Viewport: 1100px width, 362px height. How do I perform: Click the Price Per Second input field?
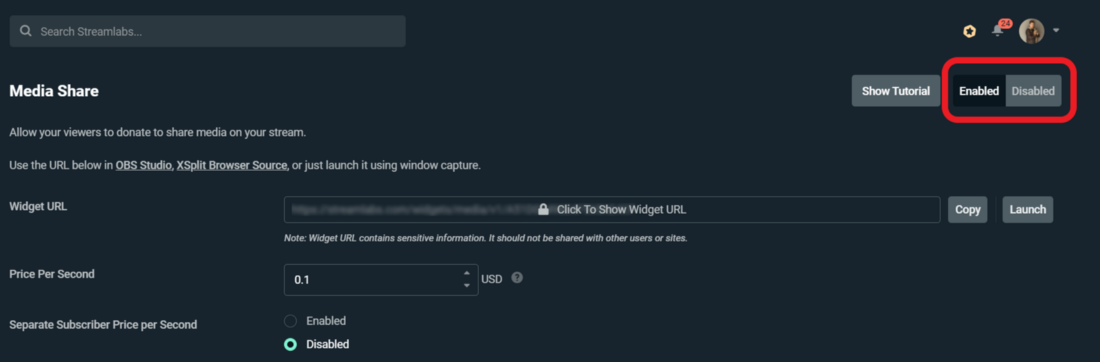(381, 279)
